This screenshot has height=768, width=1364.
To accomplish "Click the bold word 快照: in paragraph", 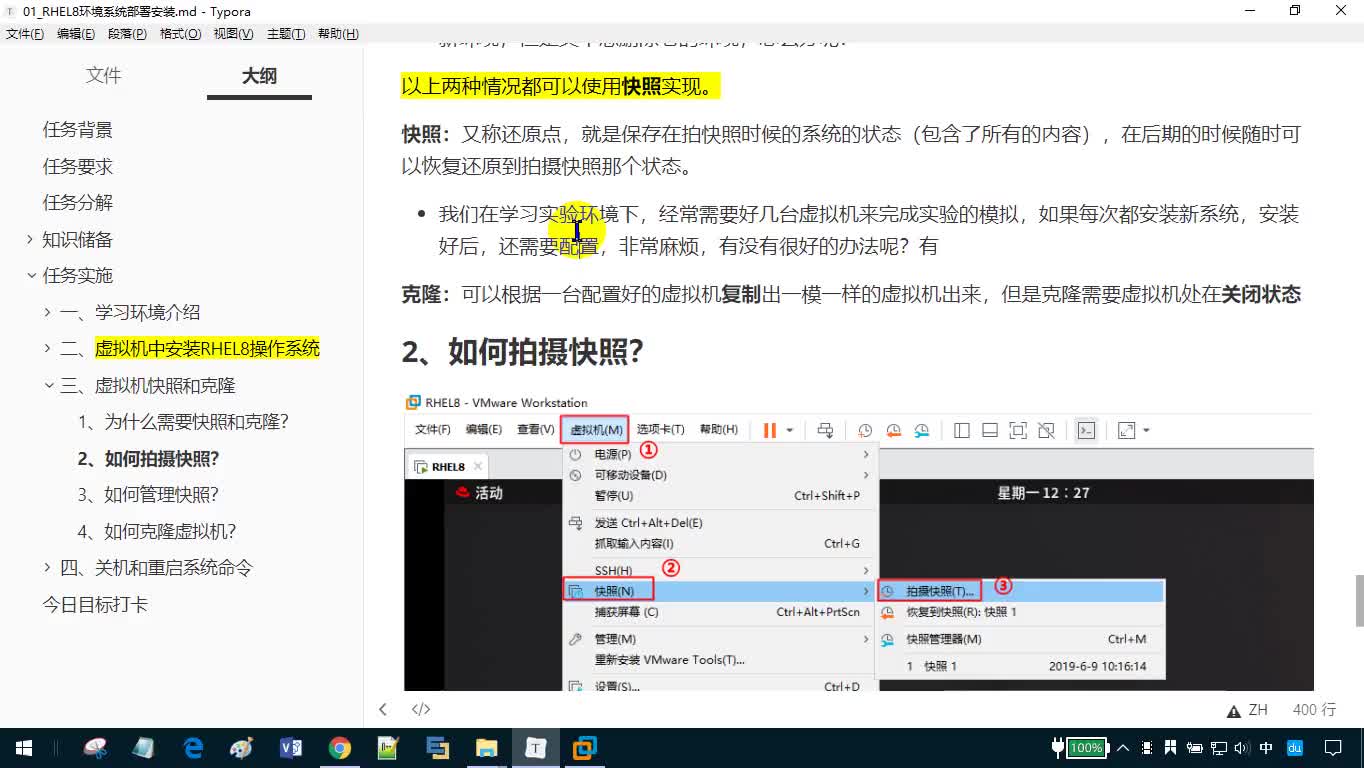I will [426, 134].
